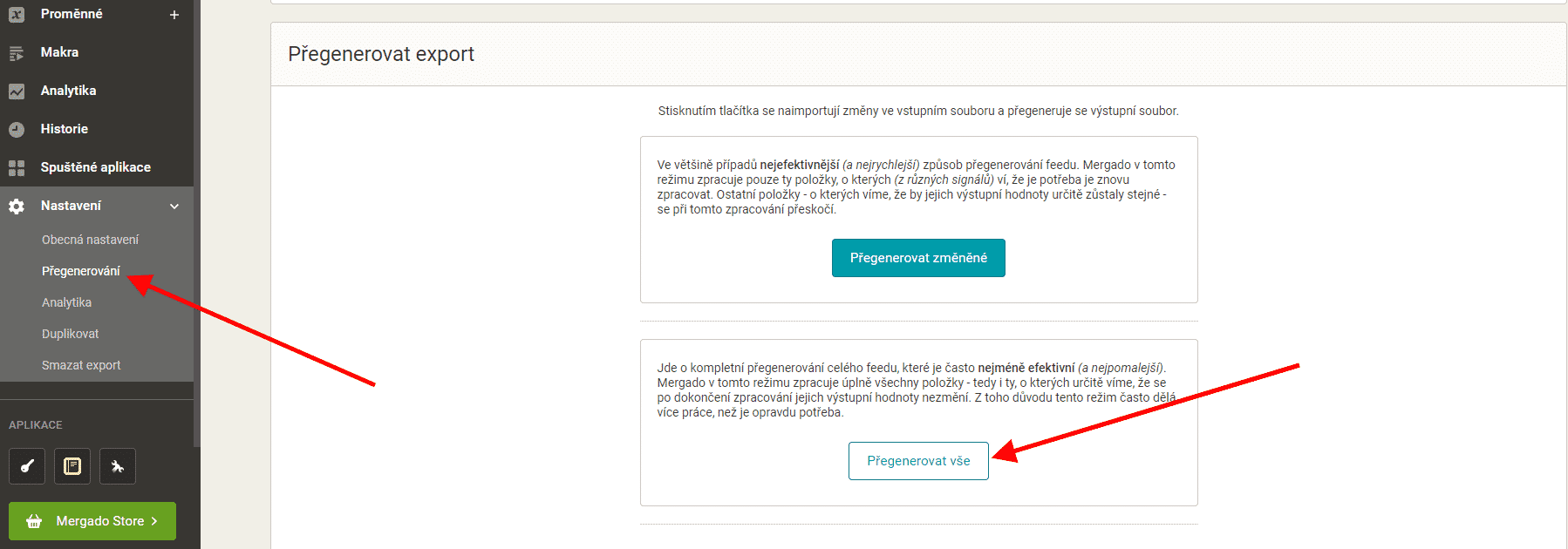Launch the wrench tools app icon
Screen dimensions: 1568x549
[118, 466]
